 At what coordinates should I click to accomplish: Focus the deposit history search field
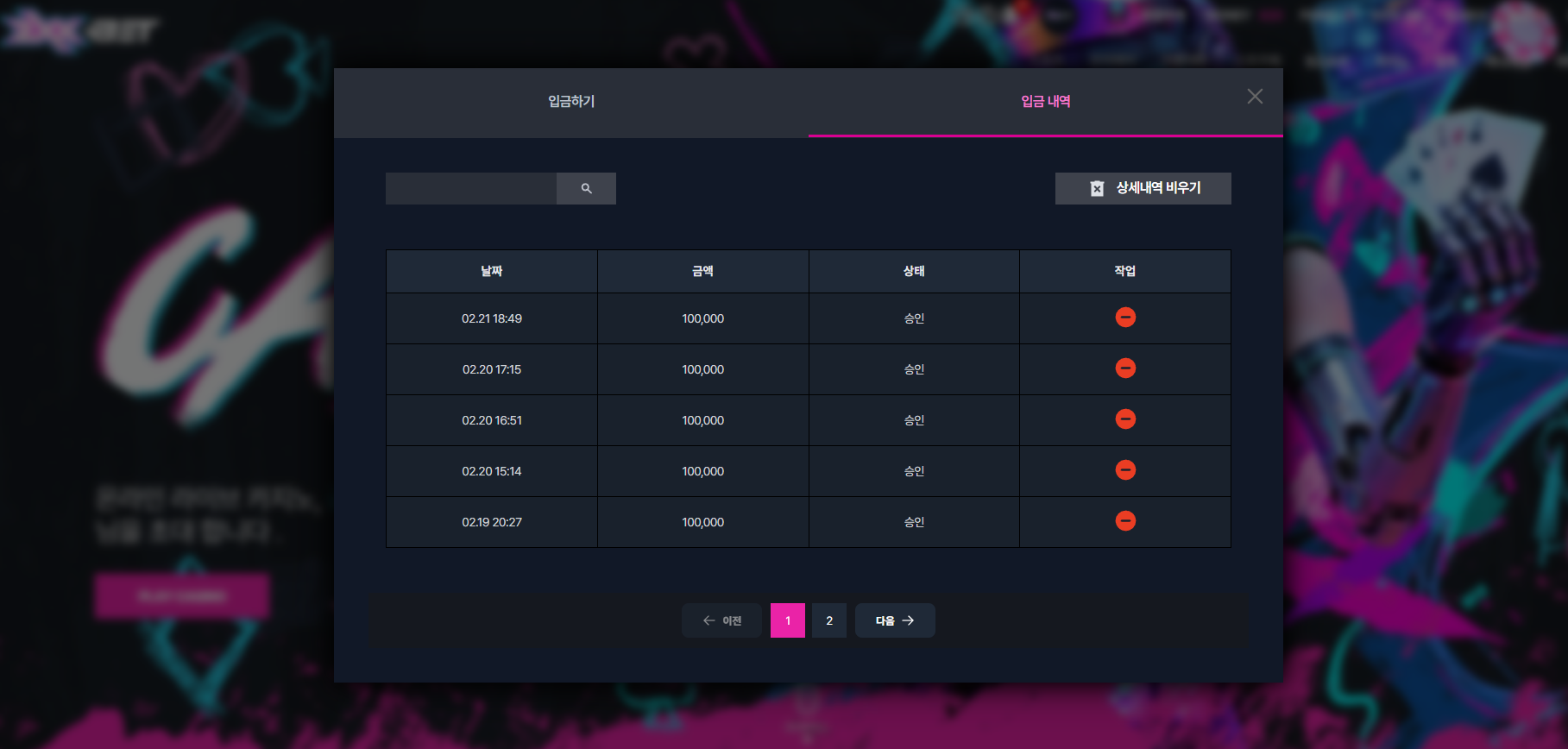[471, 188]
